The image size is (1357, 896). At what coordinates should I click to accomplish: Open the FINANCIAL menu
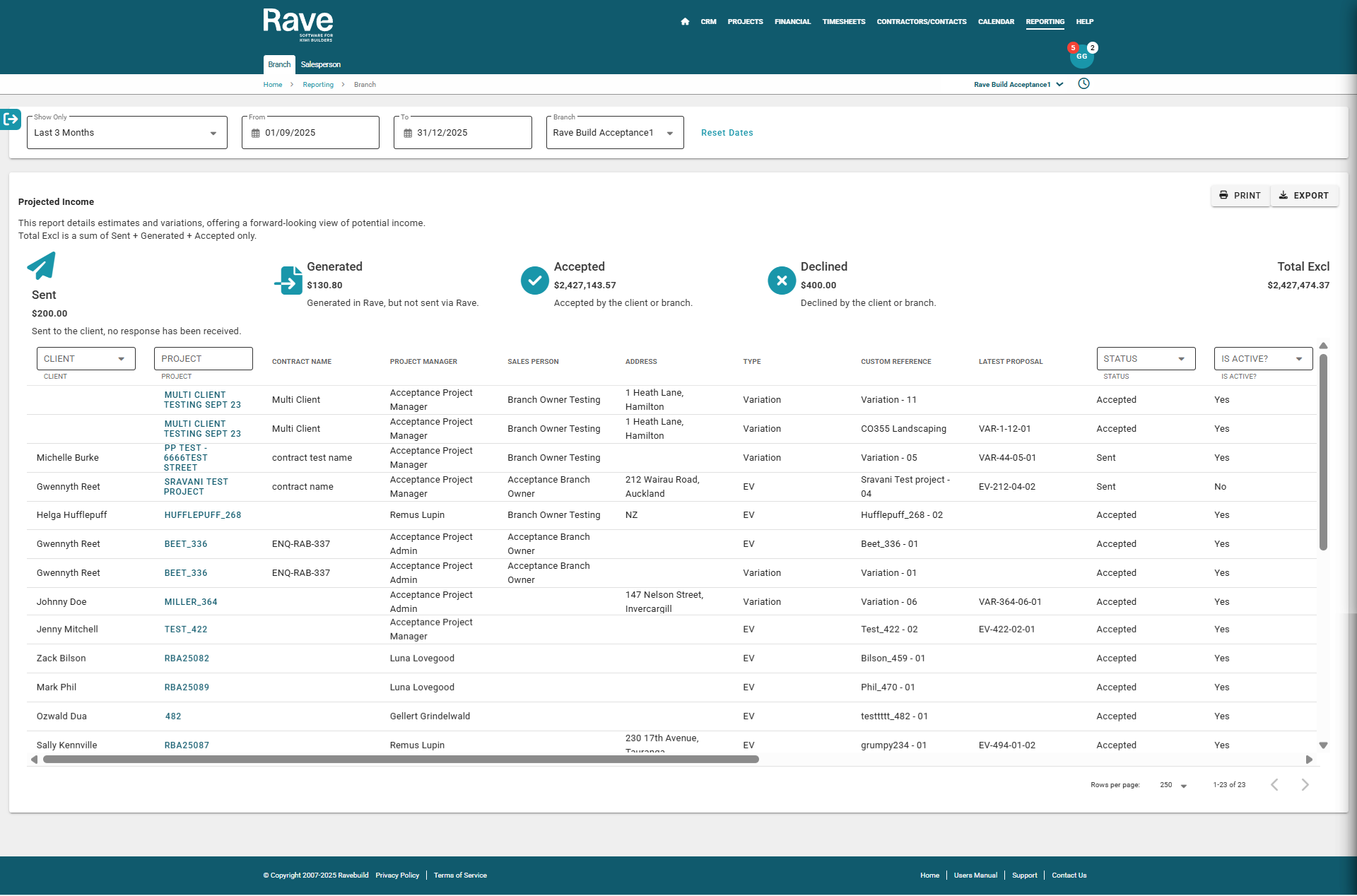(792, 22)
